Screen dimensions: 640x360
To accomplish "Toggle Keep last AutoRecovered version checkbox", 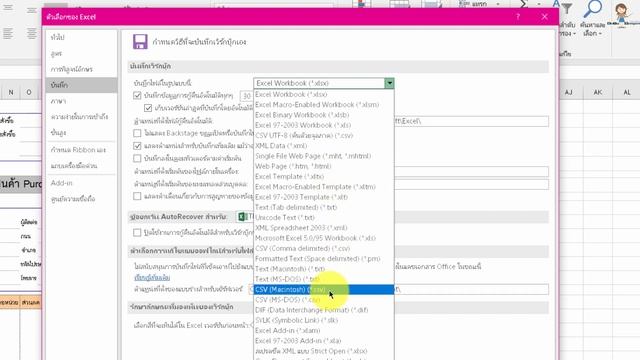I will coord(148,108).
